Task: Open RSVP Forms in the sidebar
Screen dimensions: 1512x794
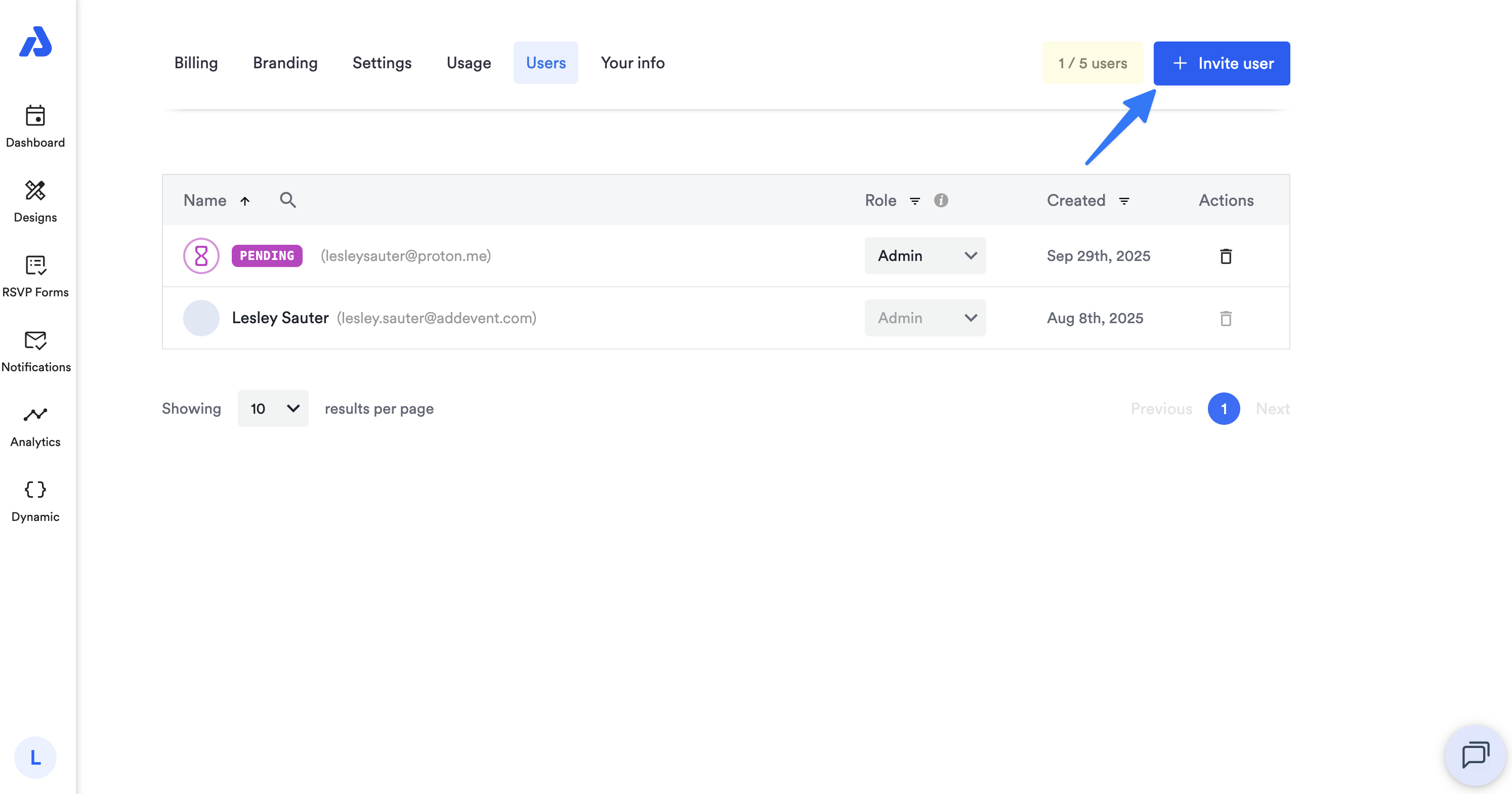Action: click(35, 277)
